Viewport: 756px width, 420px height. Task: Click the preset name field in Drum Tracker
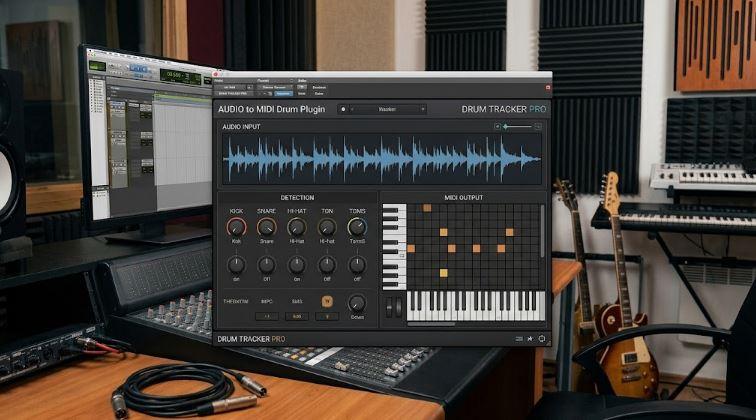[387, 109]
